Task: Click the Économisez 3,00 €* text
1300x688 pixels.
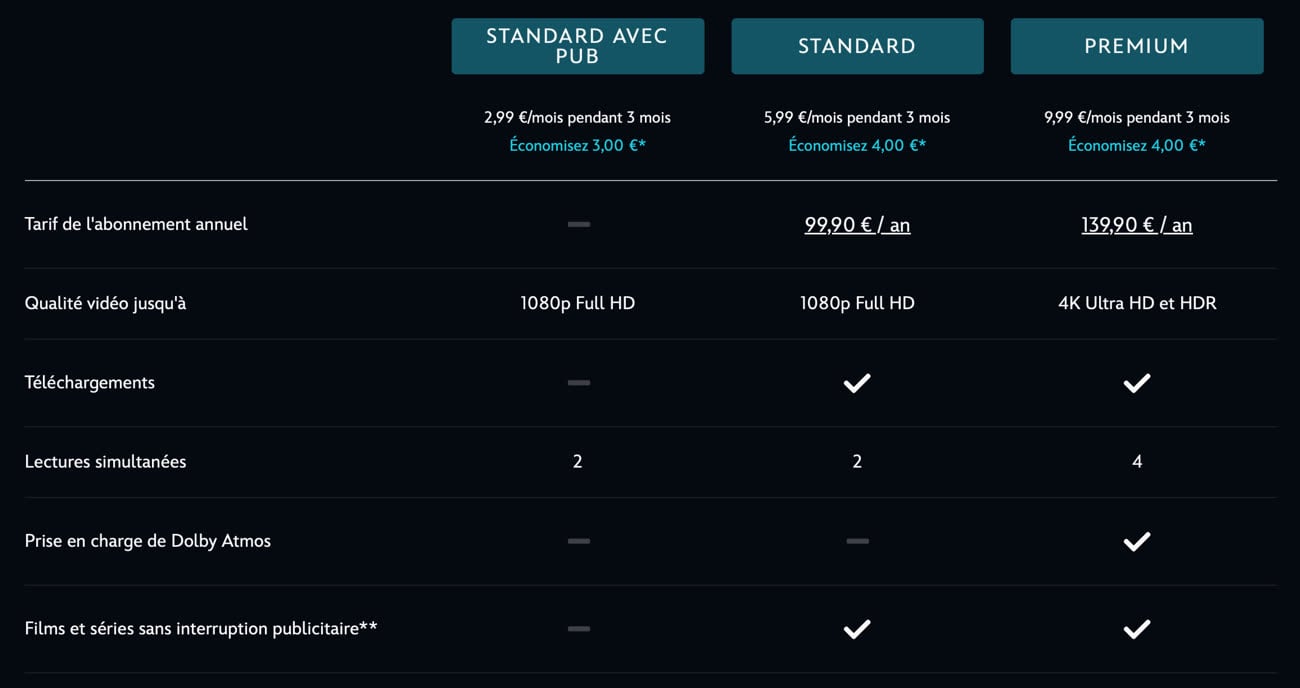Action: pyautogui.click(x=578, y=146)
